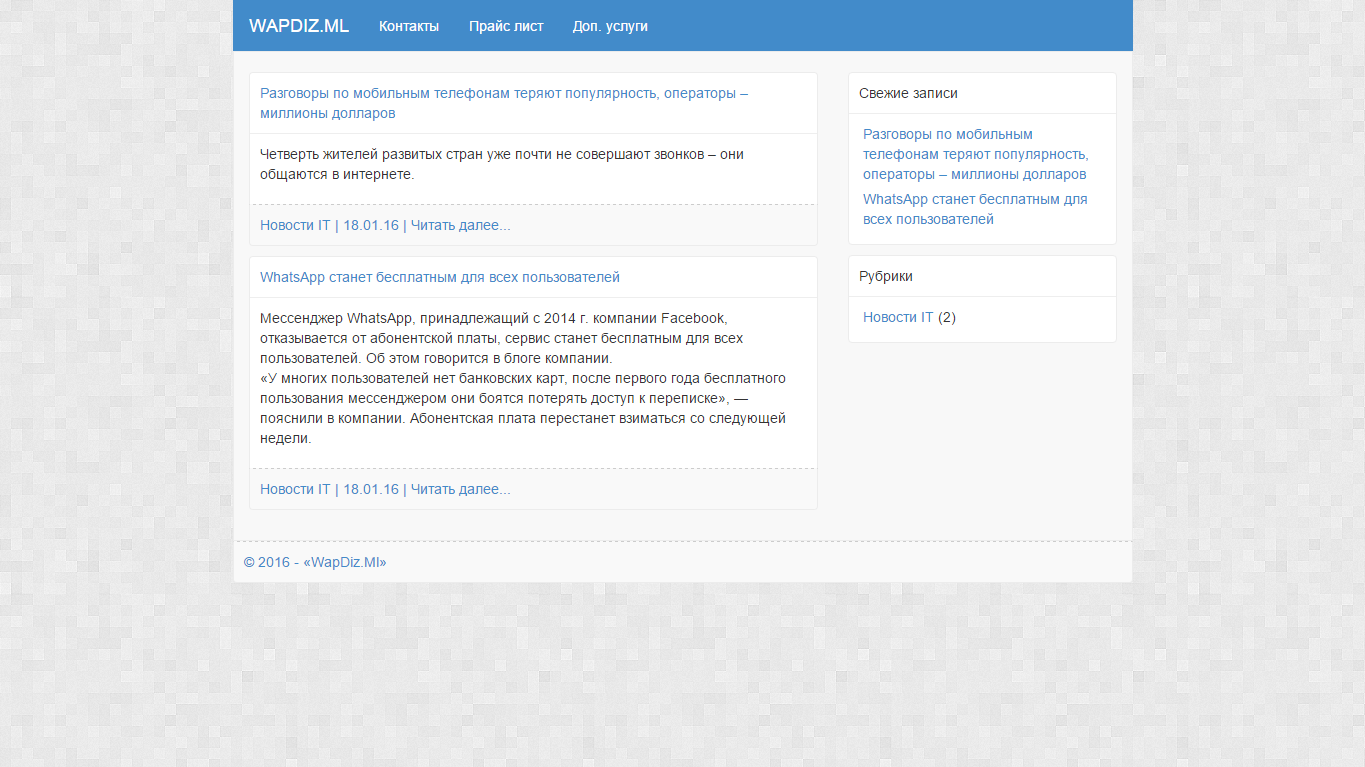
Task: Click the Свежие записи panel heading
Action: [x=908, y=93]
